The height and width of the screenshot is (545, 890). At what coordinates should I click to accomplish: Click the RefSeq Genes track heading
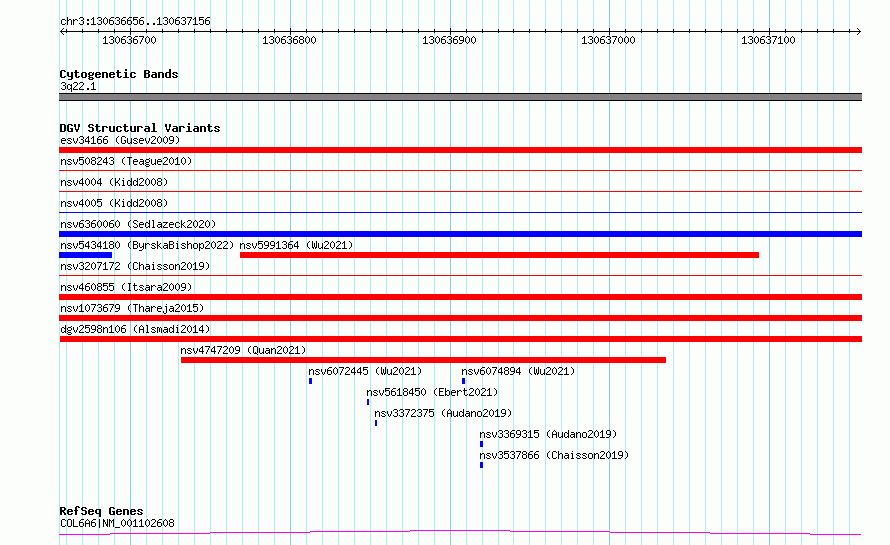pos(101,511)
